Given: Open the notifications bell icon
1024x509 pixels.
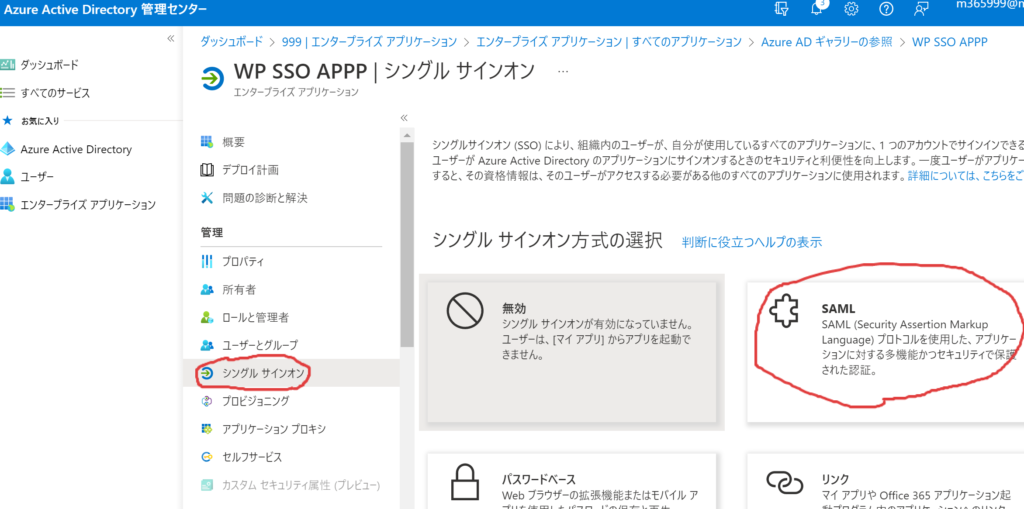Looking at the screenshot, I should tap(817, 8).
